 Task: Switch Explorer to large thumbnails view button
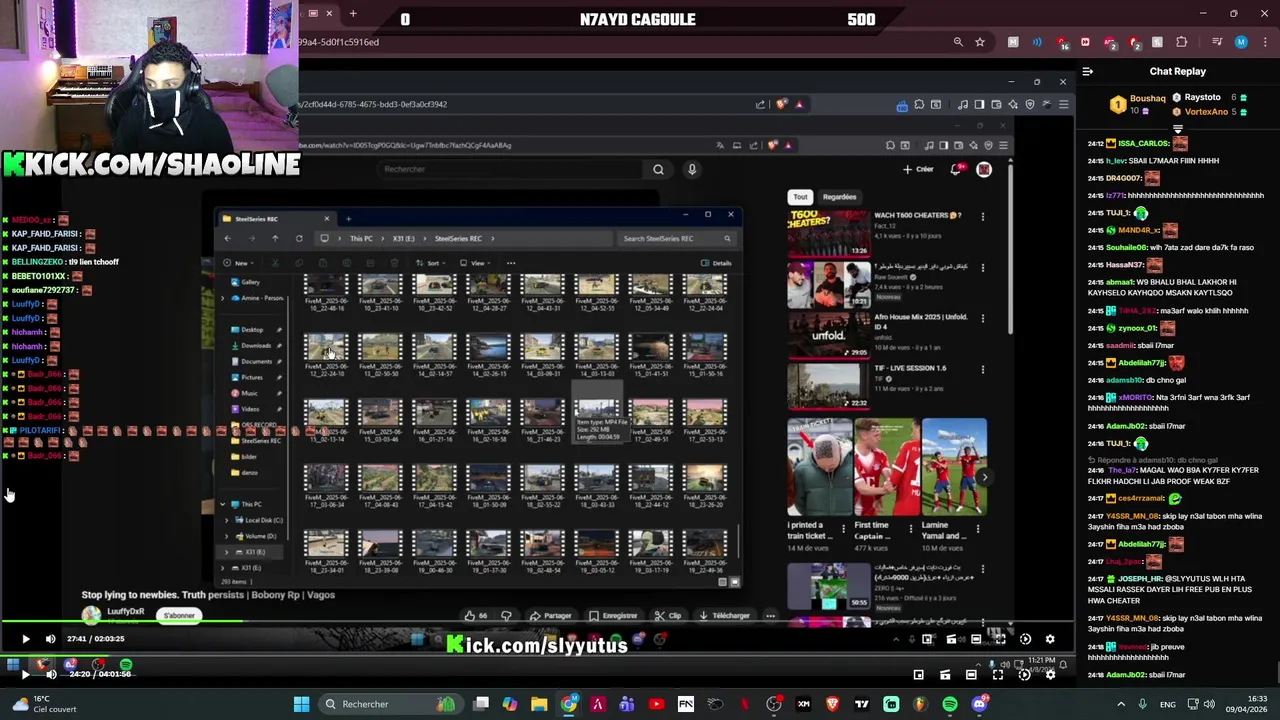tap(735, 582)
